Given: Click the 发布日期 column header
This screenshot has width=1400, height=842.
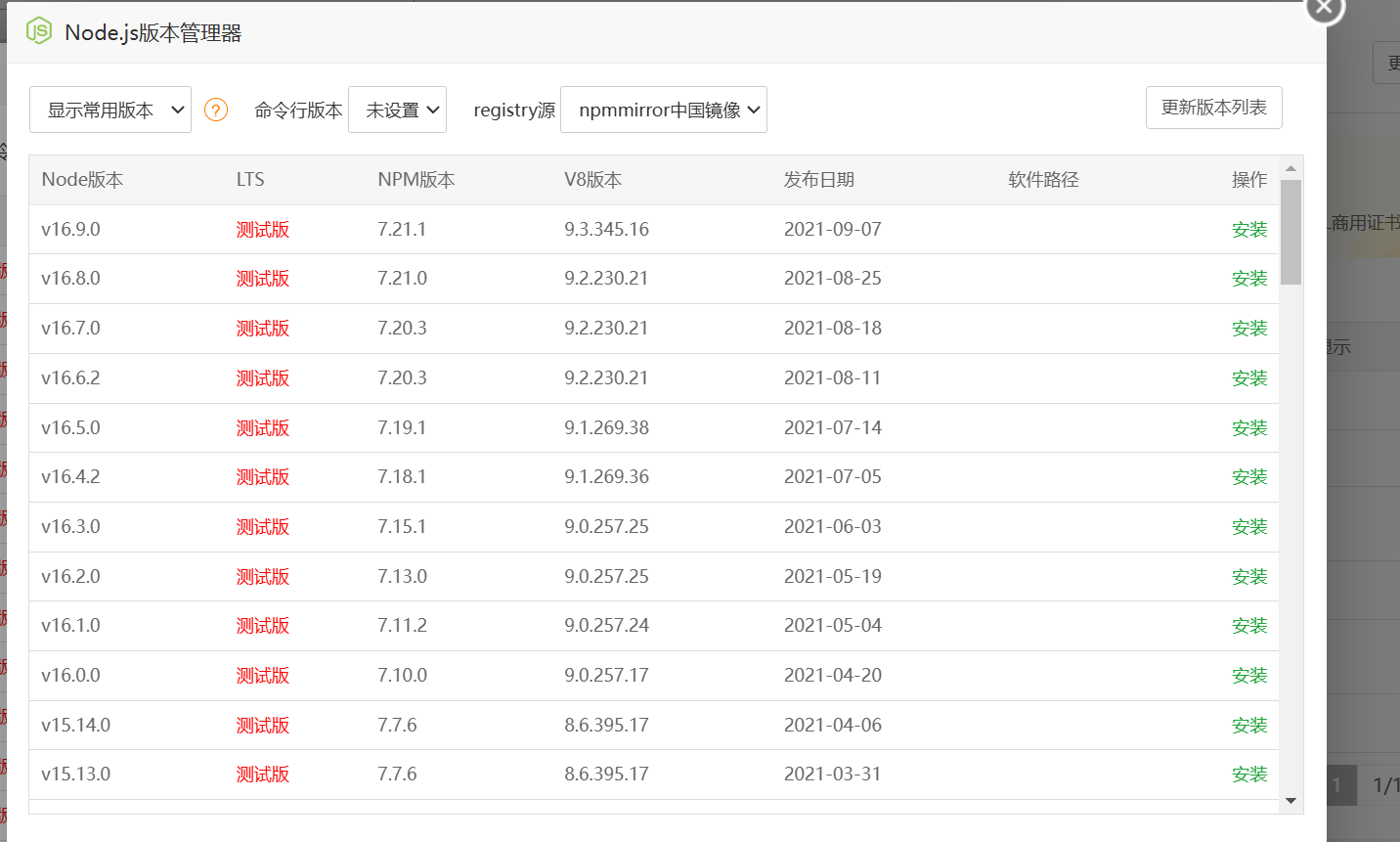Looking at the screenshot, I should tap(819, 180).
